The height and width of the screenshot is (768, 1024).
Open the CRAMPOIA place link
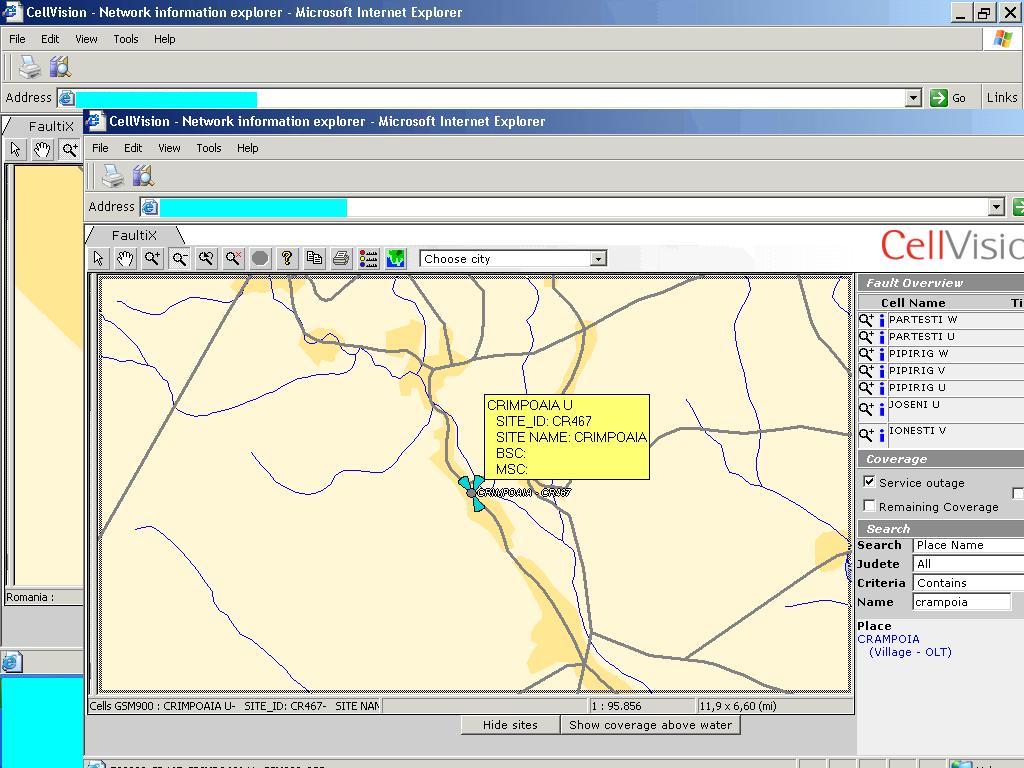point(888,639)
